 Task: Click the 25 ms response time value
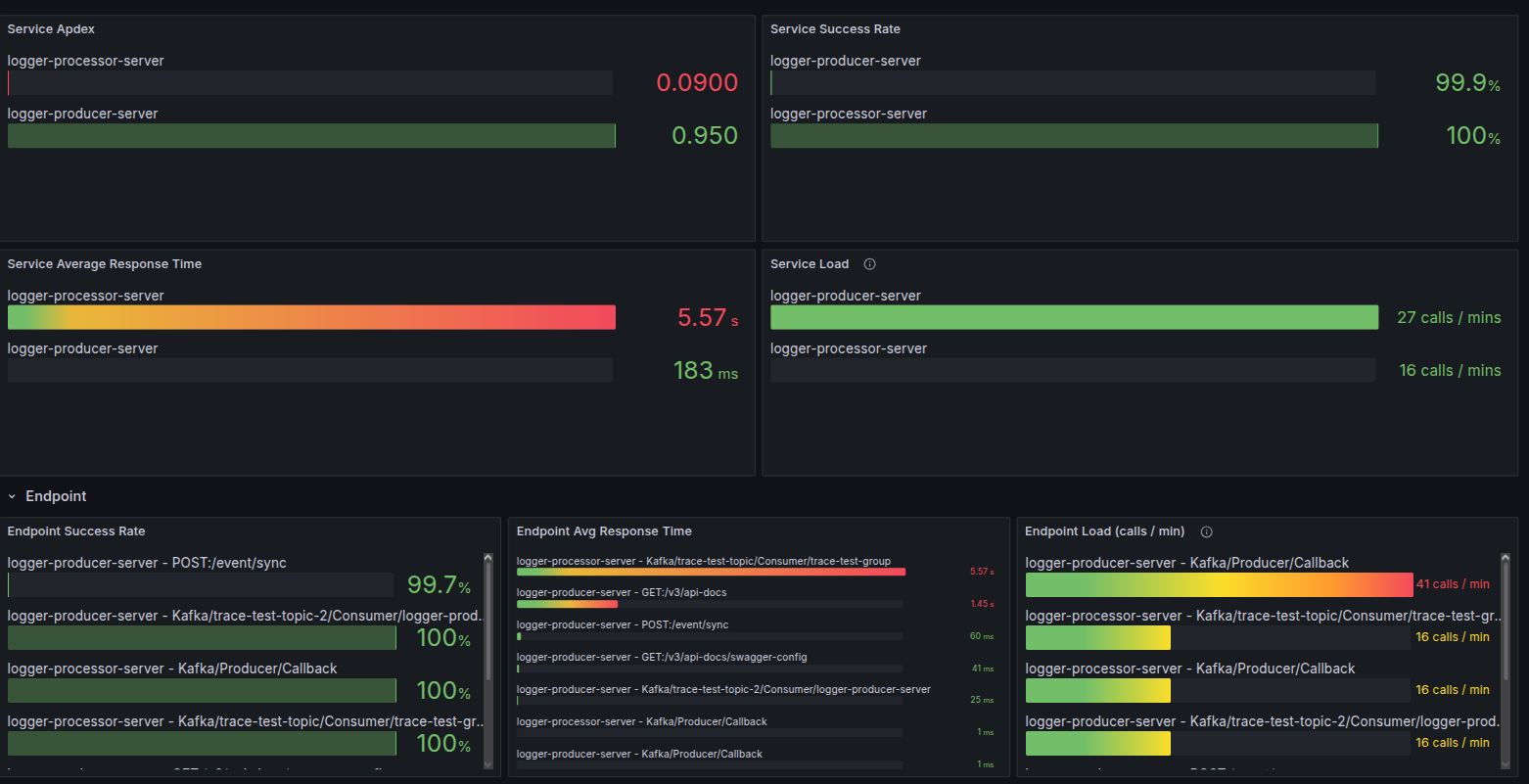(x=982, y=700)
